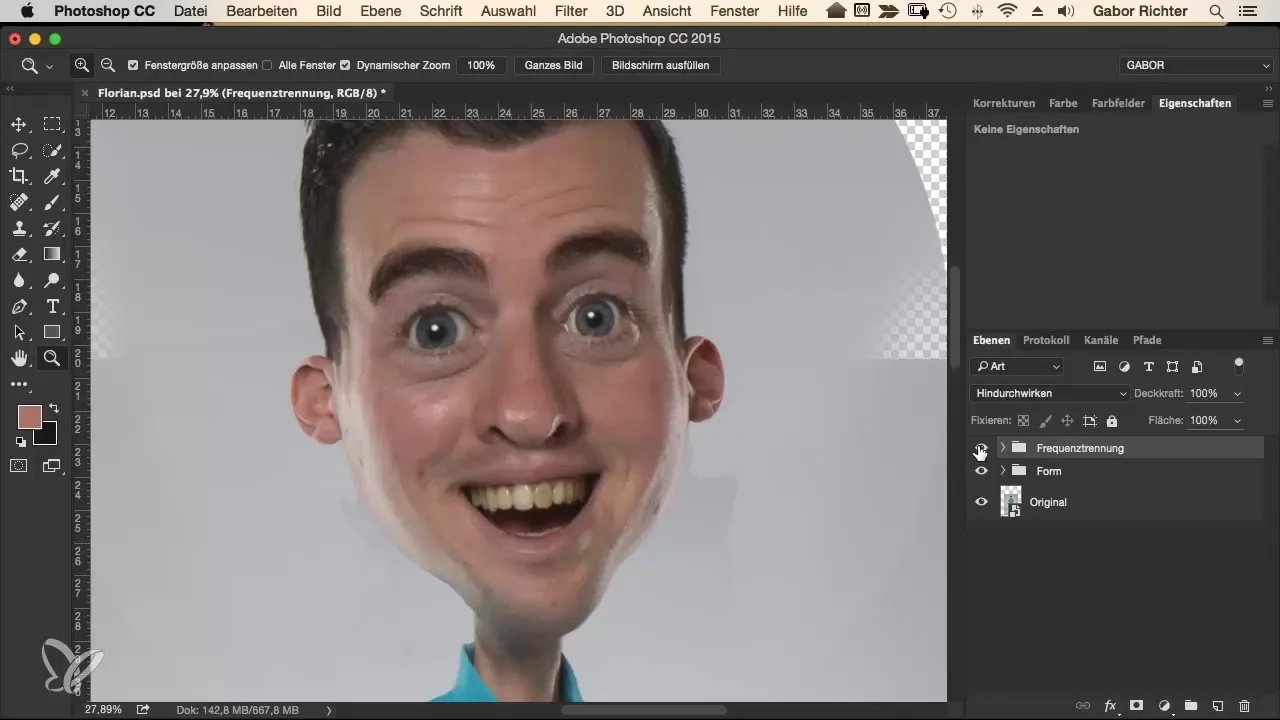Select the Gradient tool

tap(52, 255)
